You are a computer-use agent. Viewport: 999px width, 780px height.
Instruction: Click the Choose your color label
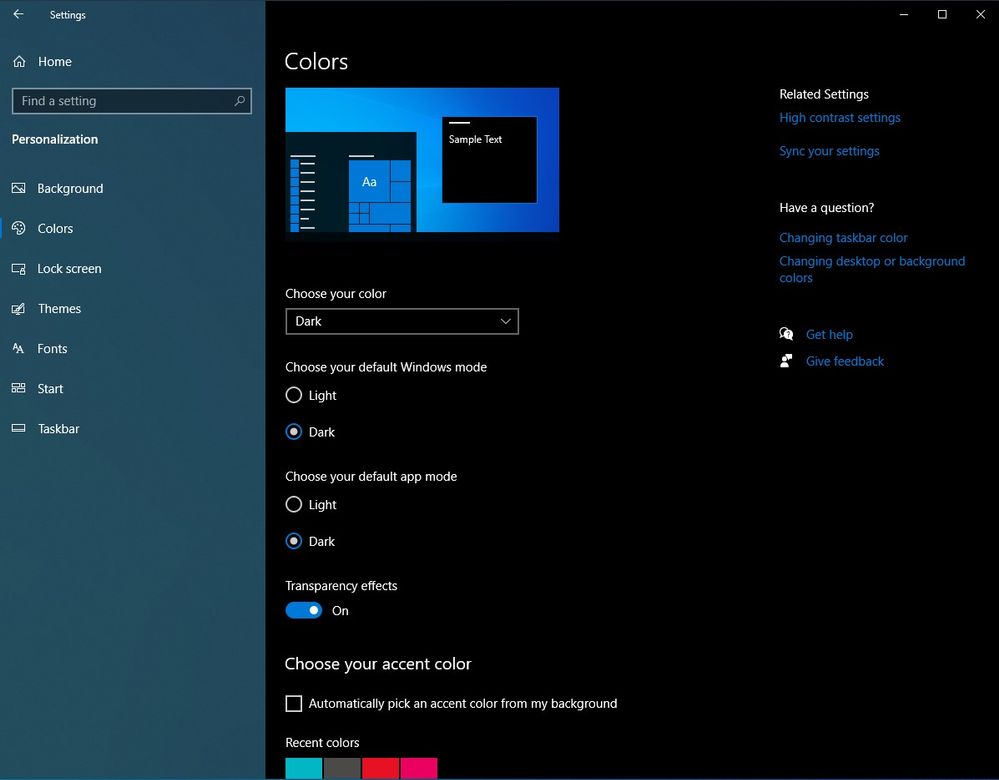tap(336, 294)
